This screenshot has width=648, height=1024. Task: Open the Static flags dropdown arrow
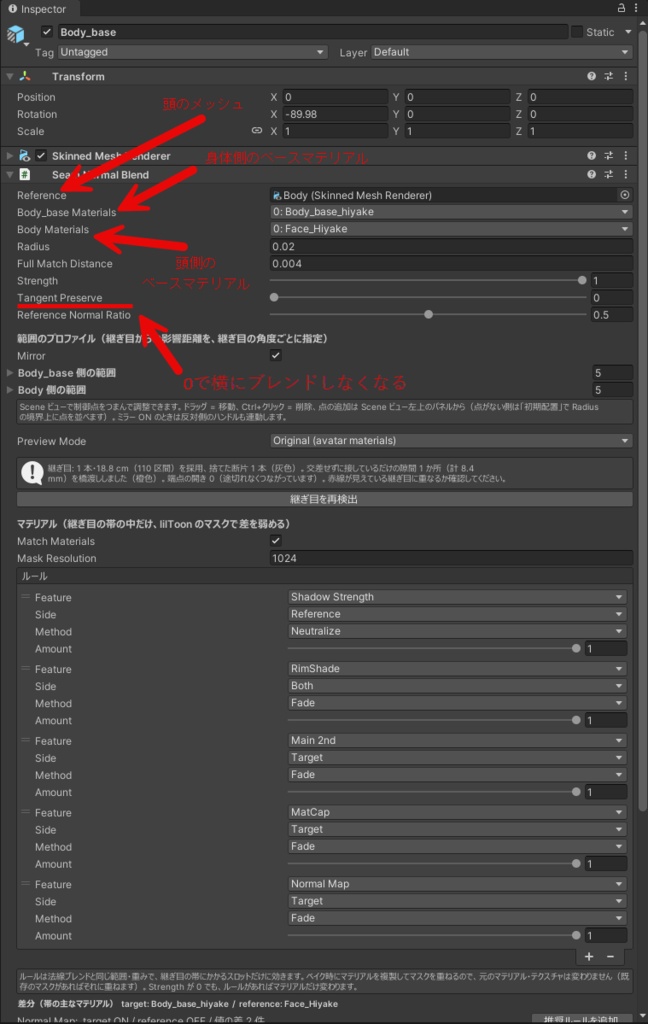click(628, 31)
